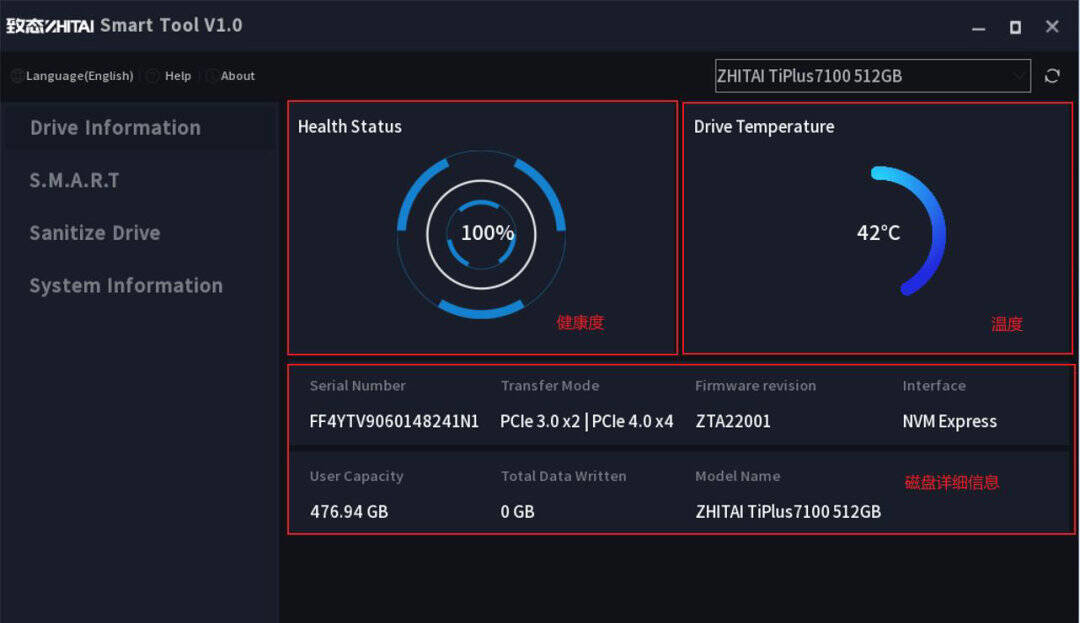Open the About menu item
This screenshot has height=623, width=1080.
tap(238, 76)
